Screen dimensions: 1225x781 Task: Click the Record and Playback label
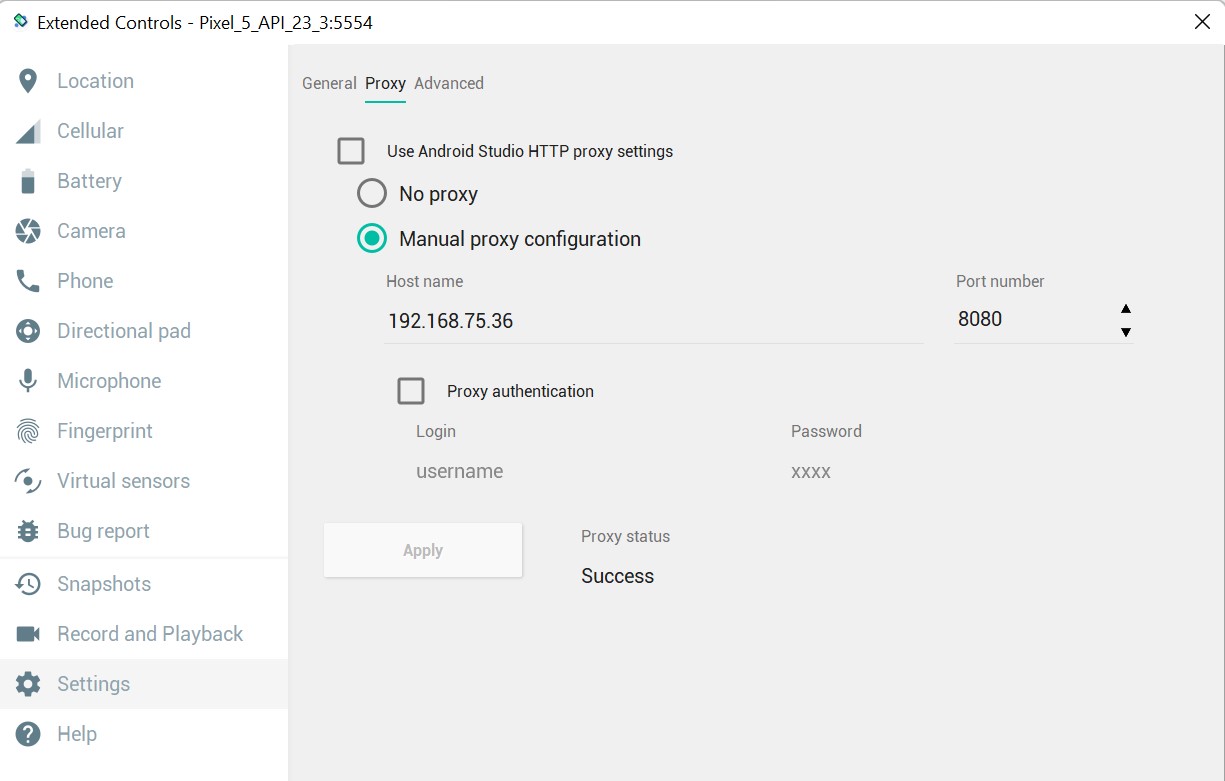(x=150, y=634)
